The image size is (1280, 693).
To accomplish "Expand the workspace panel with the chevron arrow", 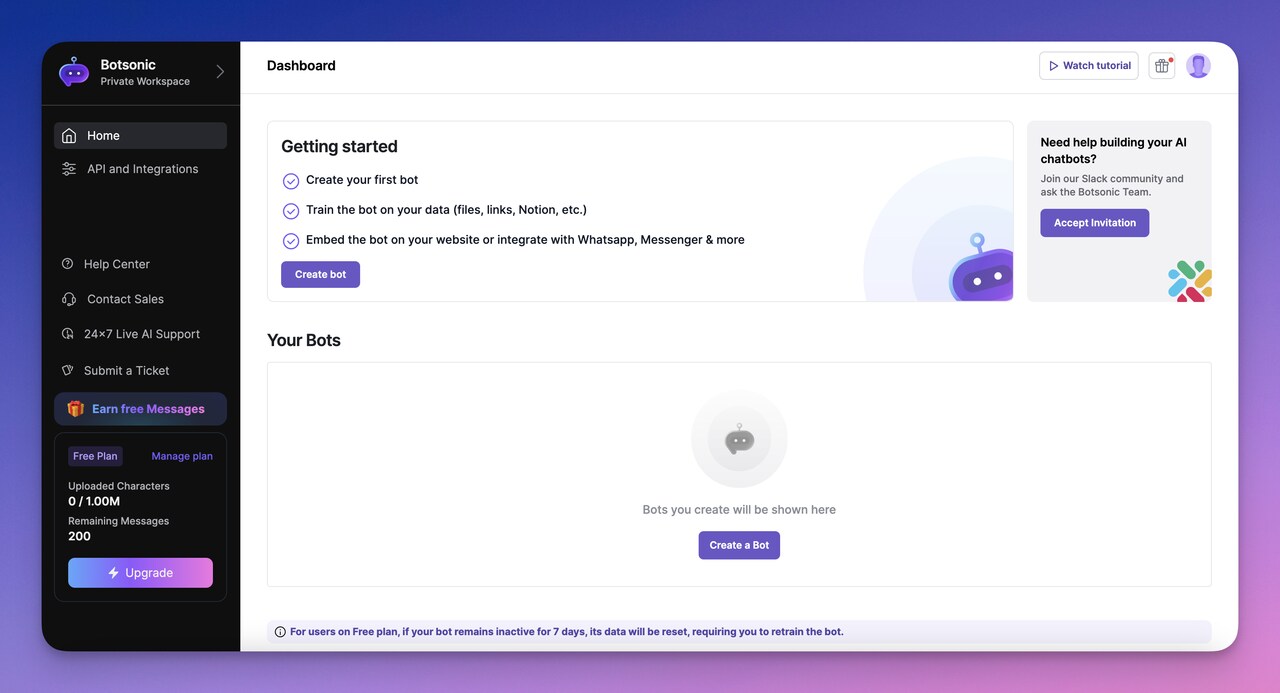I will click(220, 72).
